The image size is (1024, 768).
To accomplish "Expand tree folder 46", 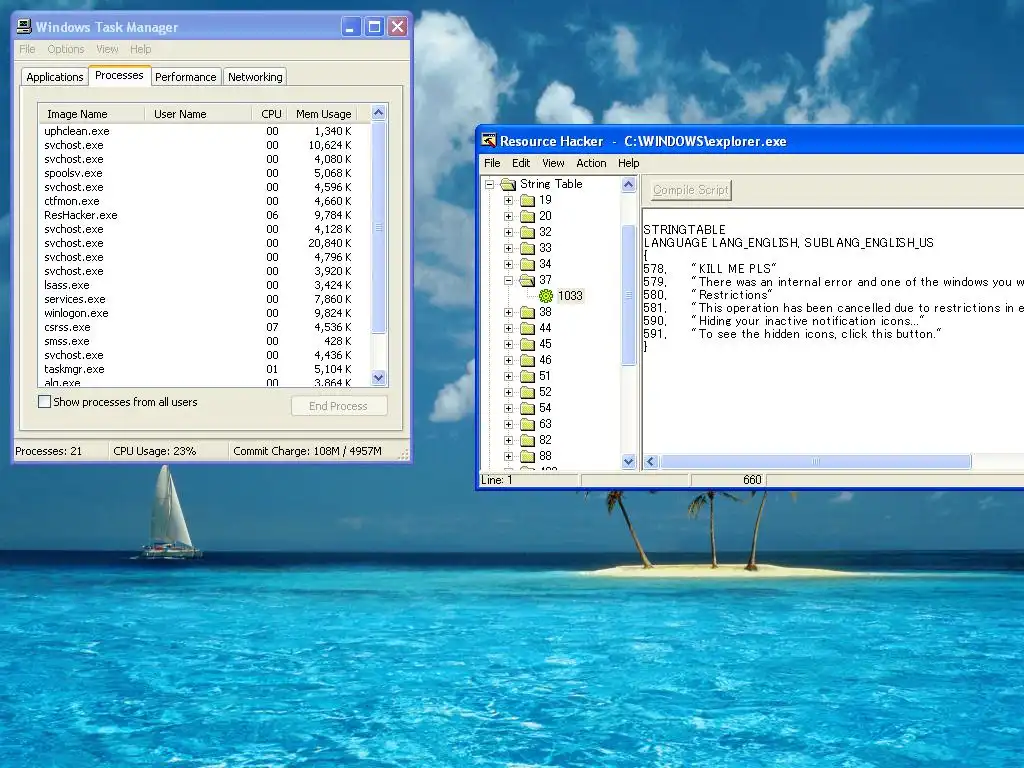I will pyautogui.click(x=508, y=360).
